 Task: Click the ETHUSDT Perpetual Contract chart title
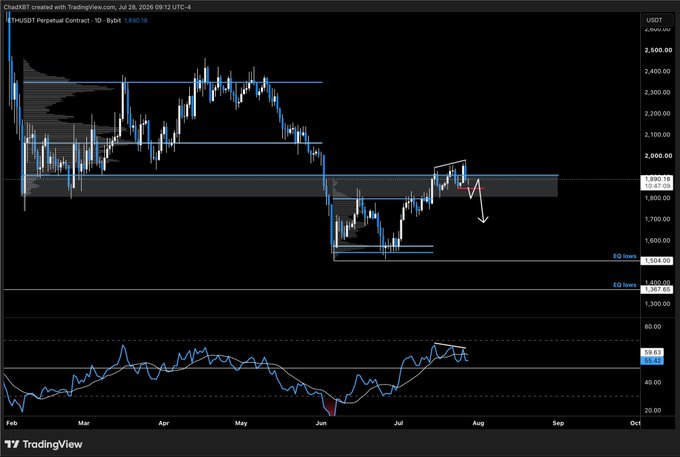tap(64, 20)
